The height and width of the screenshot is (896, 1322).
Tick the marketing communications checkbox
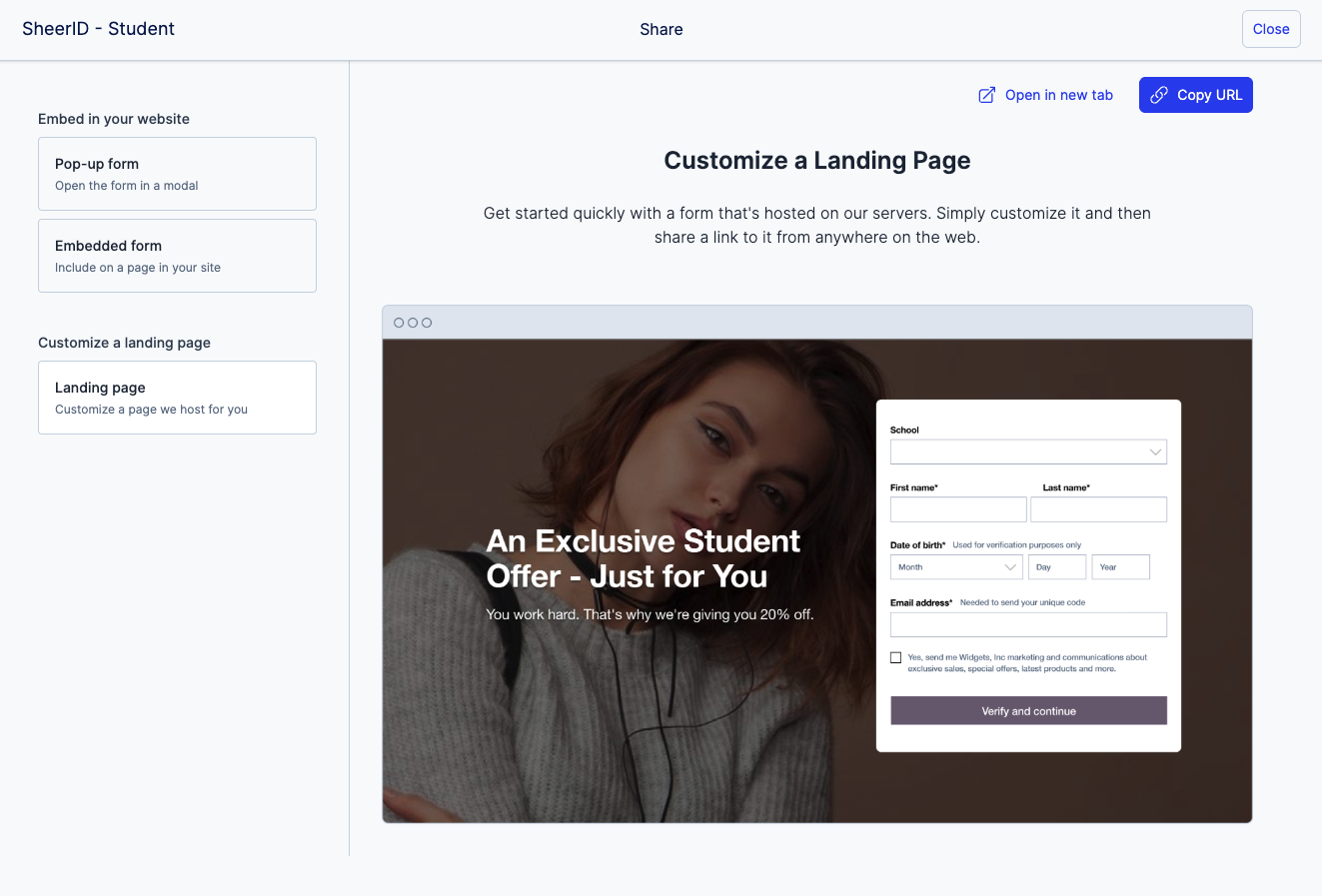[x=895, y=657]
